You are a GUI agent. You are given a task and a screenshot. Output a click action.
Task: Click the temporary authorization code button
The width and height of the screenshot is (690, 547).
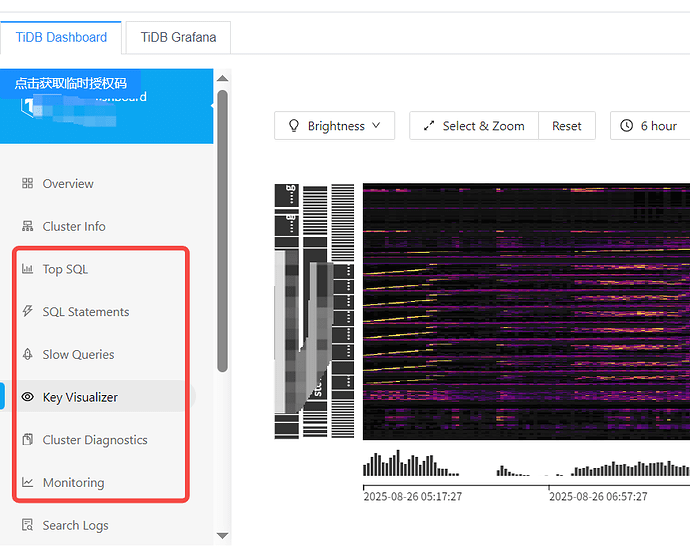[x=70, y=83]
